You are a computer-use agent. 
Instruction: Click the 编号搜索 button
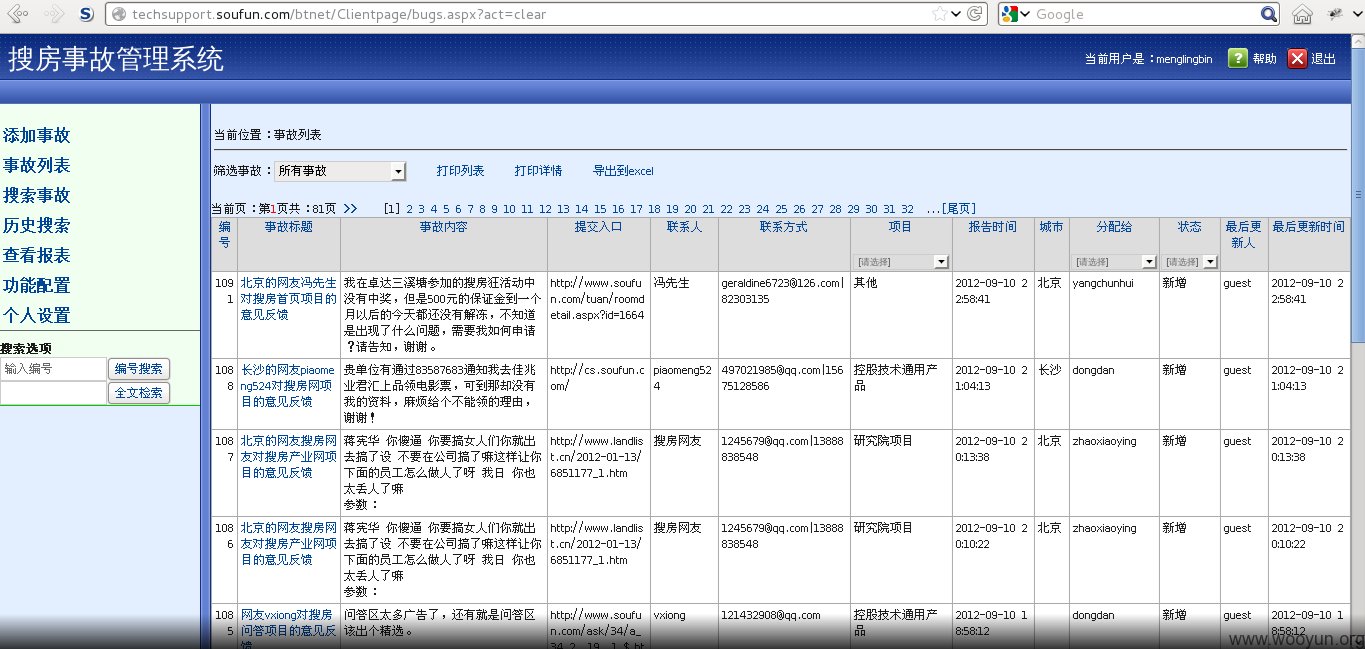[x=139, y=369]
